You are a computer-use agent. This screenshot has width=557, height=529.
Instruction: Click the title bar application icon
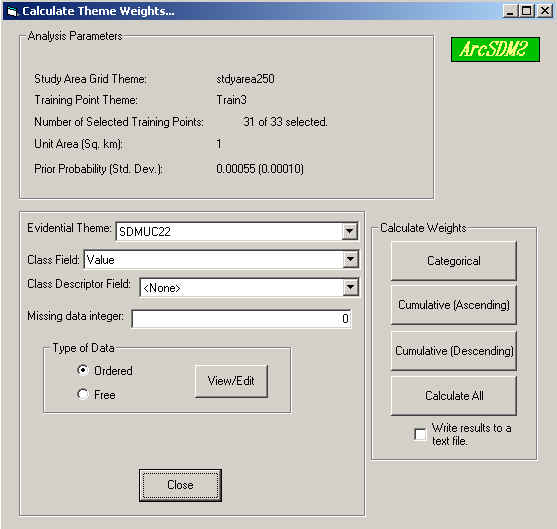coord(12,11)
